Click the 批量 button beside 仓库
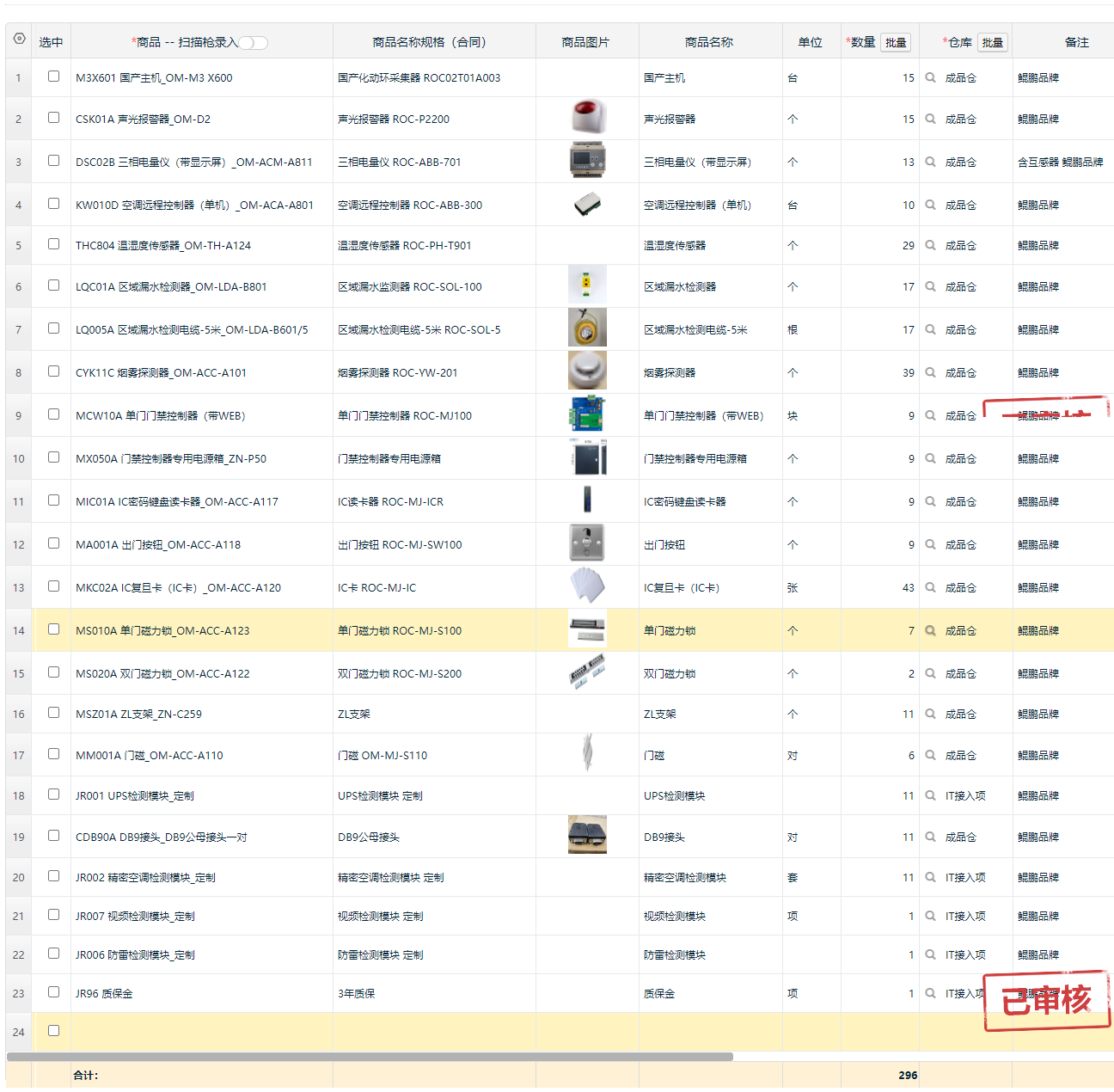This screenshot has height=1092, width=1114. pos(993,42)
